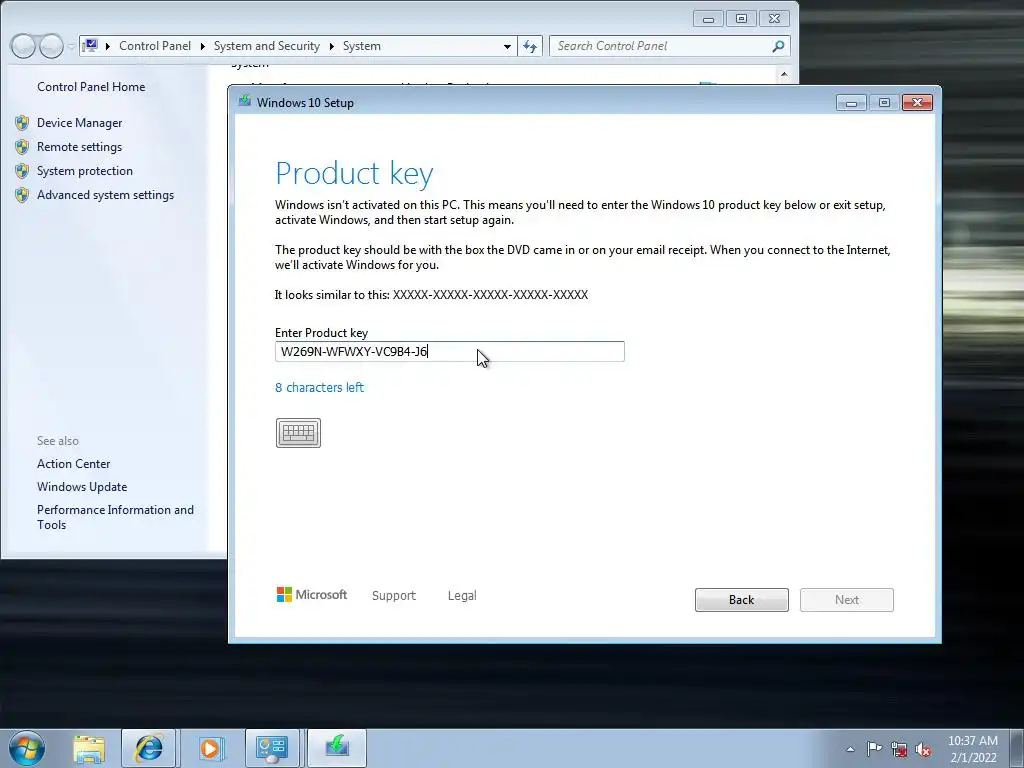Click the "Product key" heading

(x=354, y=174)
